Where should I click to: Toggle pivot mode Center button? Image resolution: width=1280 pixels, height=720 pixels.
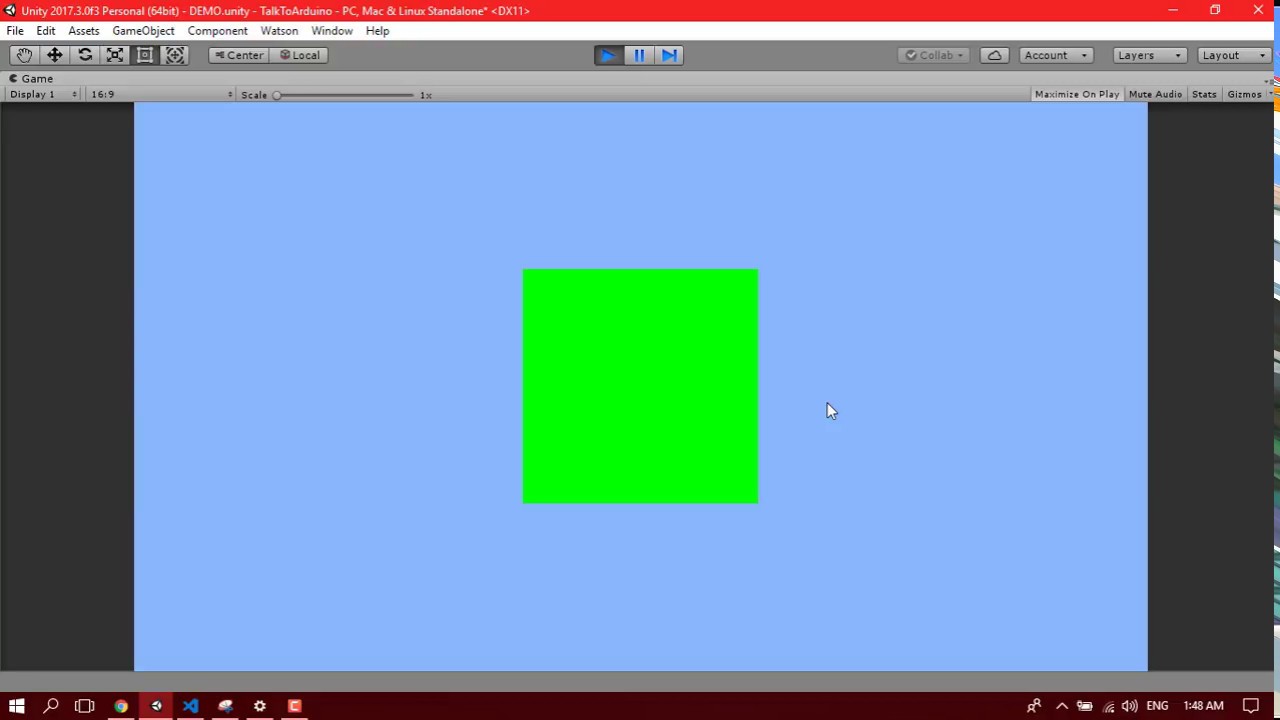[x=238, y=55]
